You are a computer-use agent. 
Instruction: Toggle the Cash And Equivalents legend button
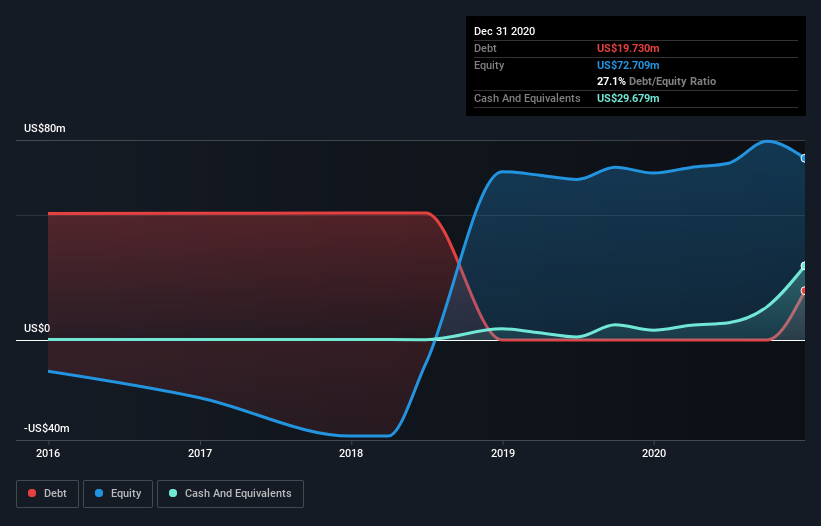coord(230,494)
